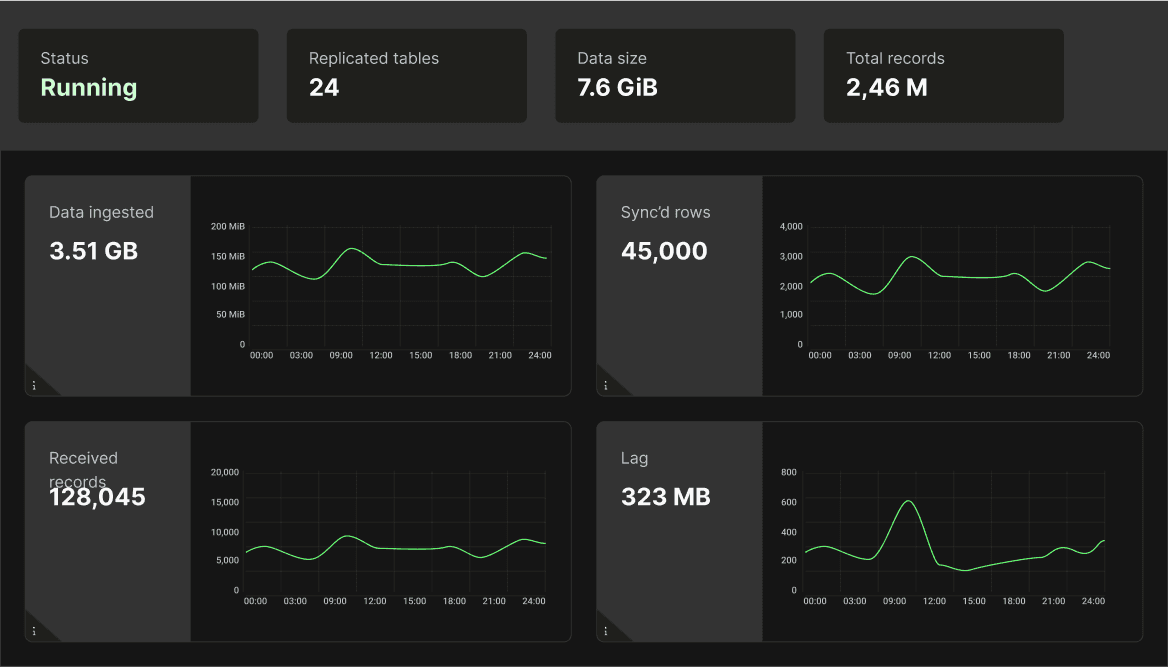Open the Replicated tables card
Image resolution: width=1168 pixels, height=667 pixels.
click(406, 76)
